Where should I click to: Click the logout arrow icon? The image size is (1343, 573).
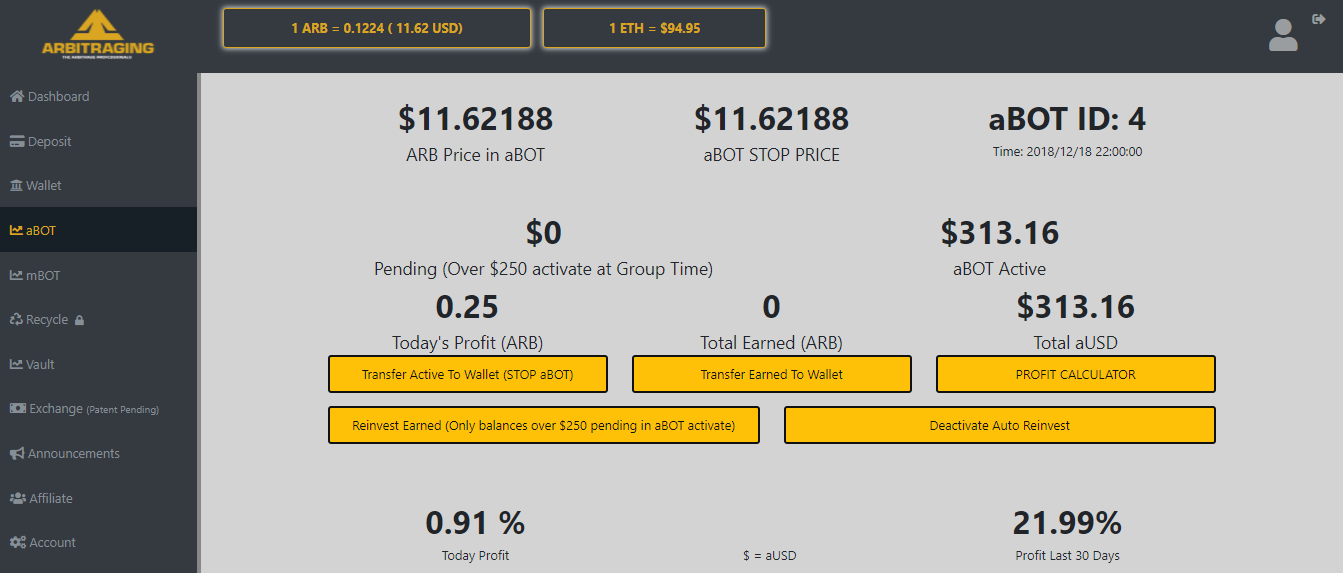(1318, 19)
